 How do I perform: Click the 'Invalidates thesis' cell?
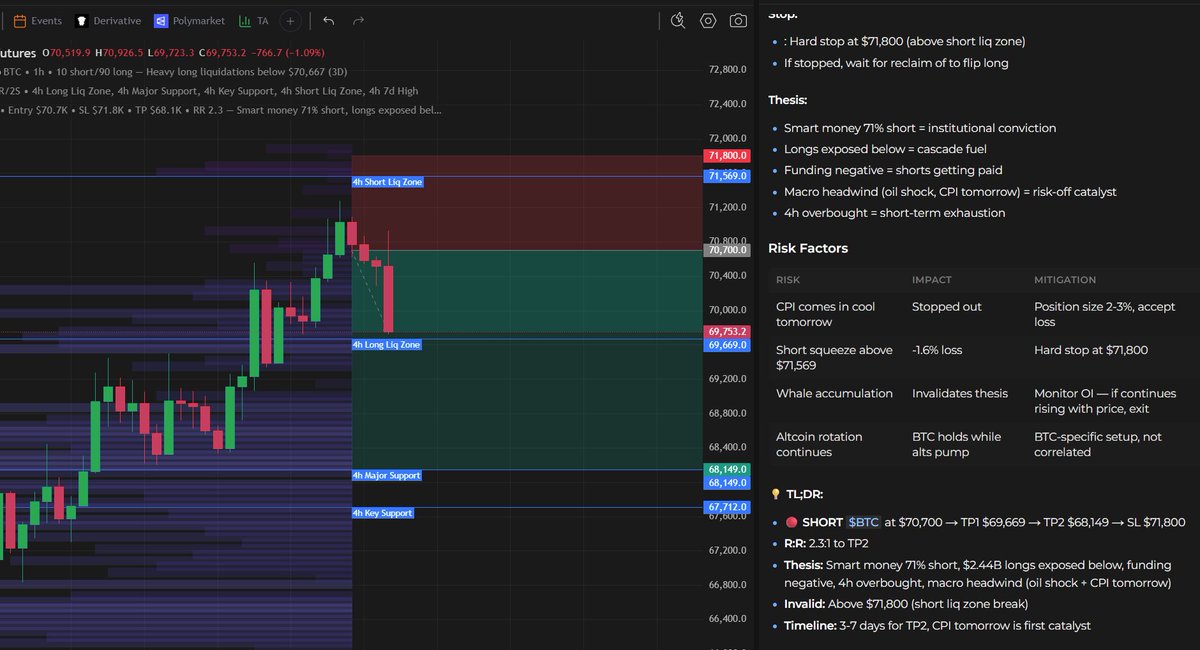coord(960,393)
